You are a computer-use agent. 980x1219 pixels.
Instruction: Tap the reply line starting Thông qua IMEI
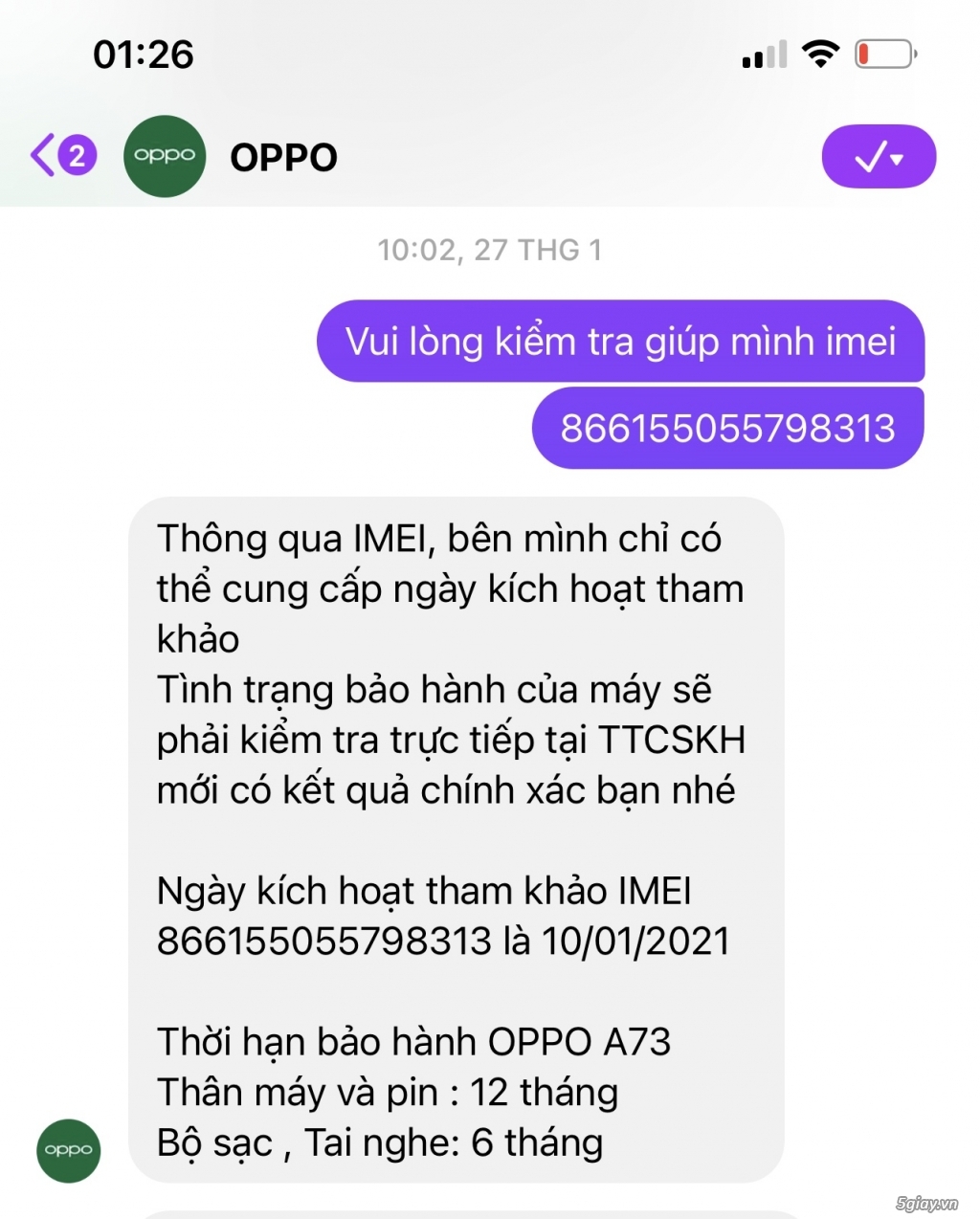pos(439,539)
